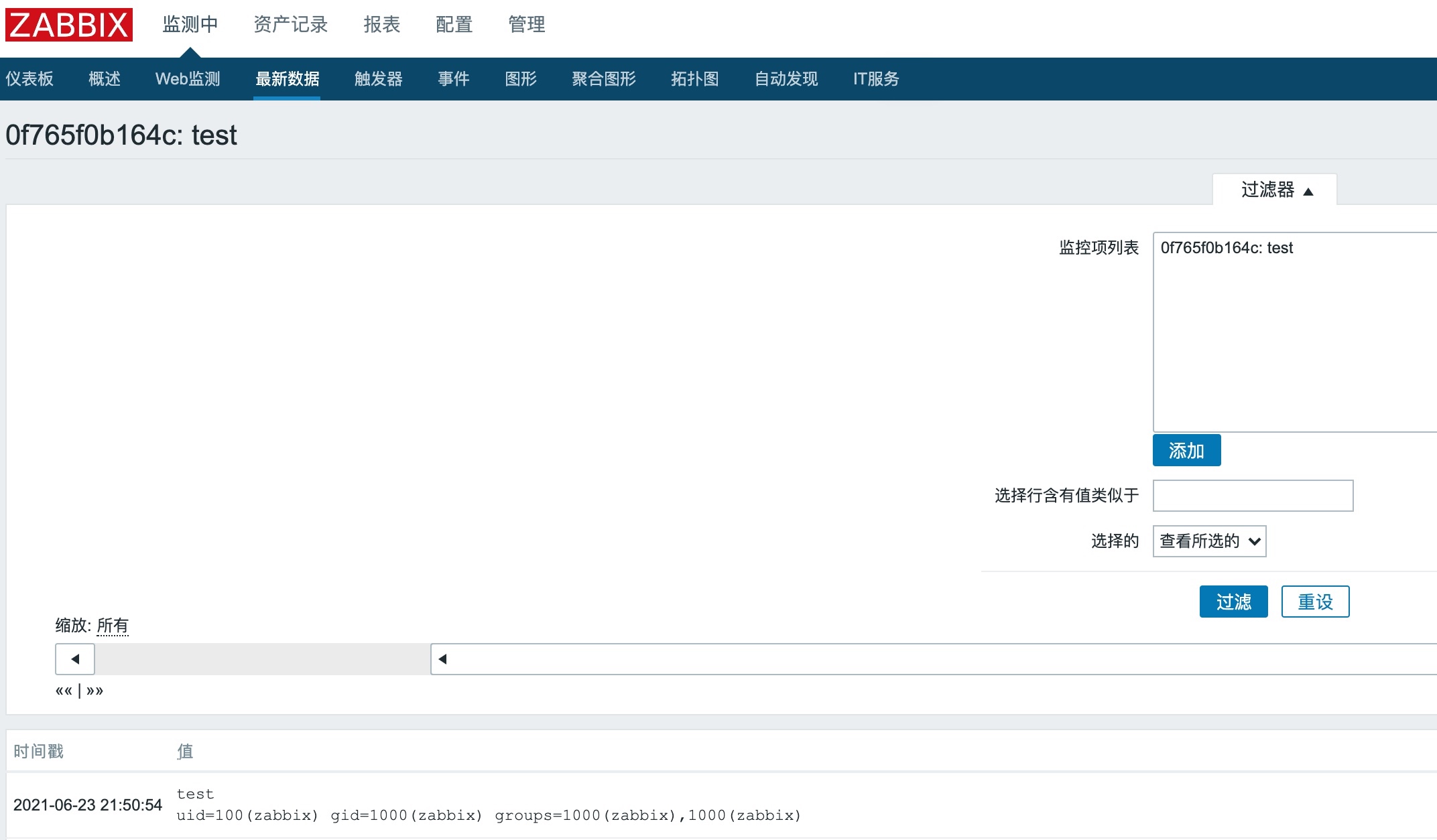Viewport: 1437px width, 840px height.
Task: Focus the 选择行含有值类似于 text field
Action: pyautogui.click(x=1253, y=496)
